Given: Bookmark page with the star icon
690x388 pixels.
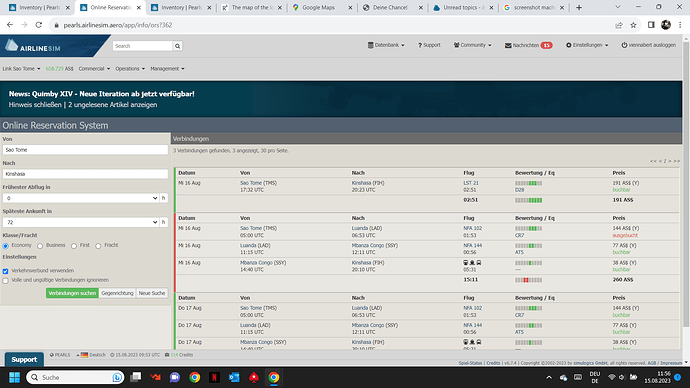Looking at the screenshot, I should pyautogui.click(x=633, y=25).
